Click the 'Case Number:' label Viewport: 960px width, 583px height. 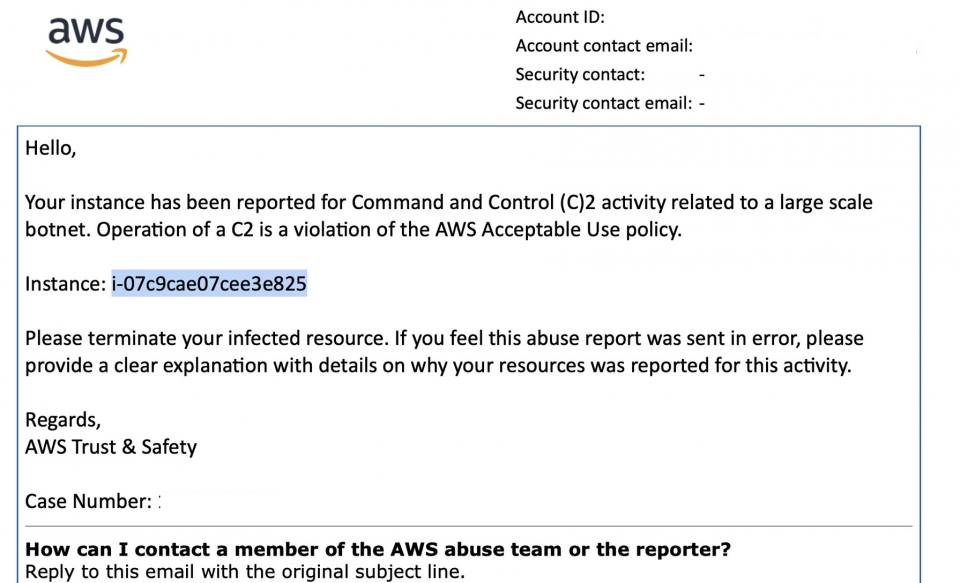88,502
